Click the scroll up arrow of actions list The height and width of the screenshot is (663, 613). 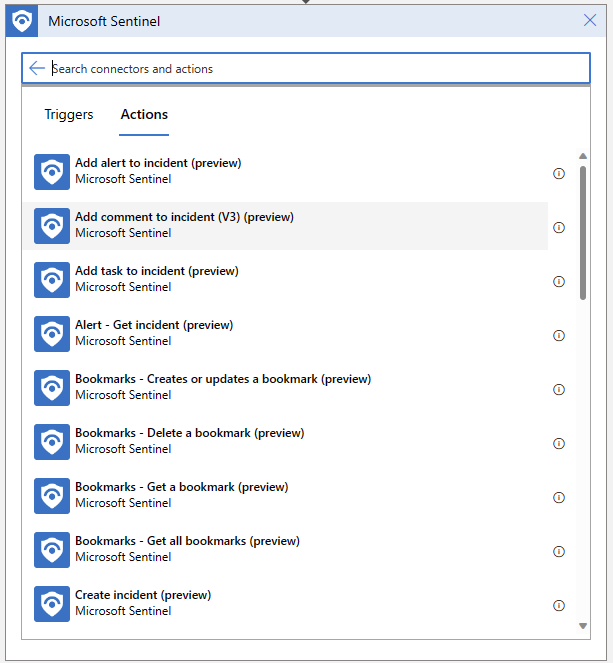[583, 156]
